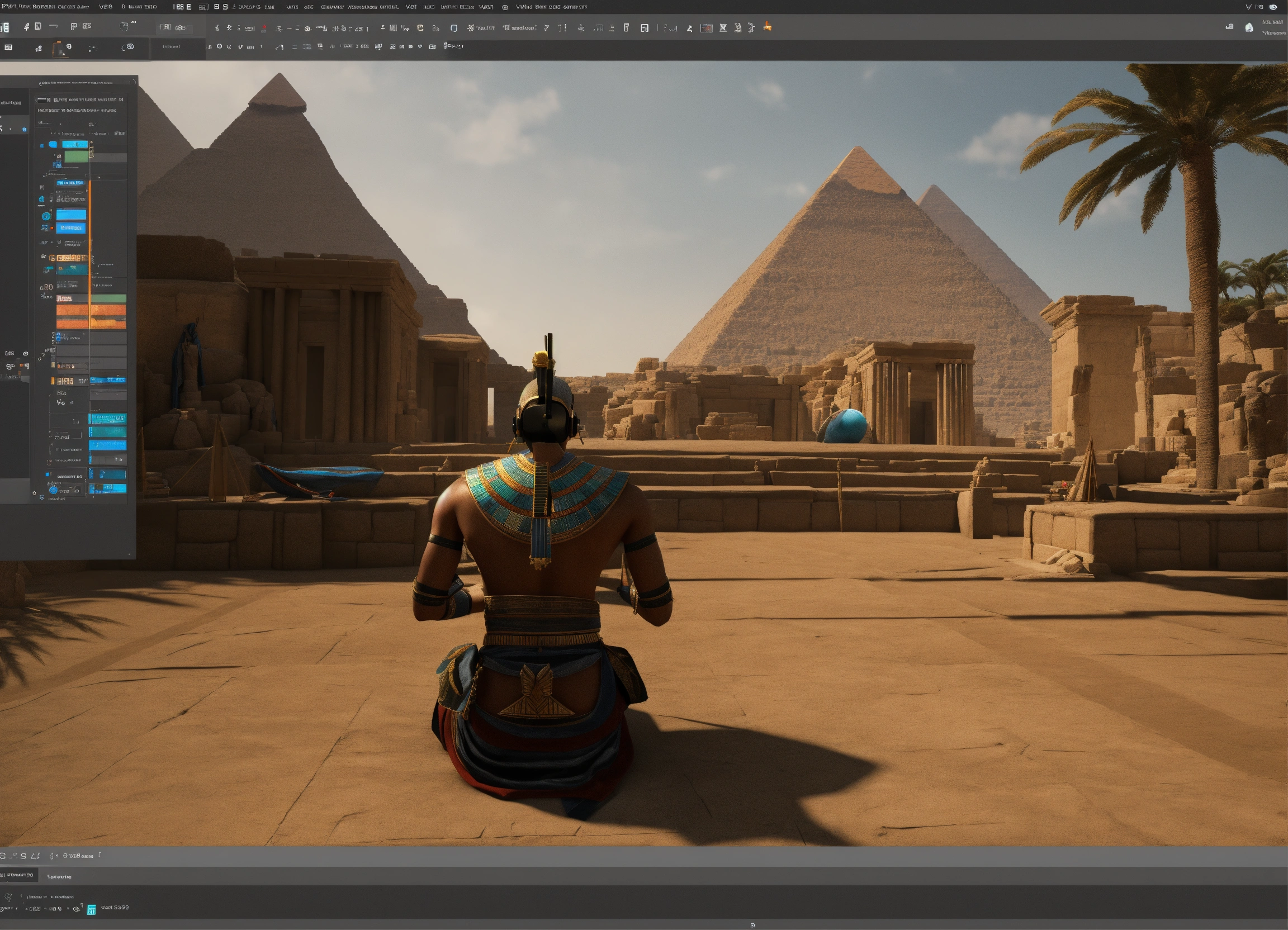The height and width of the screenshot is (930, 1288).
Task: Click the save disk icon in toolbar
Action: (x=645, y=28)
